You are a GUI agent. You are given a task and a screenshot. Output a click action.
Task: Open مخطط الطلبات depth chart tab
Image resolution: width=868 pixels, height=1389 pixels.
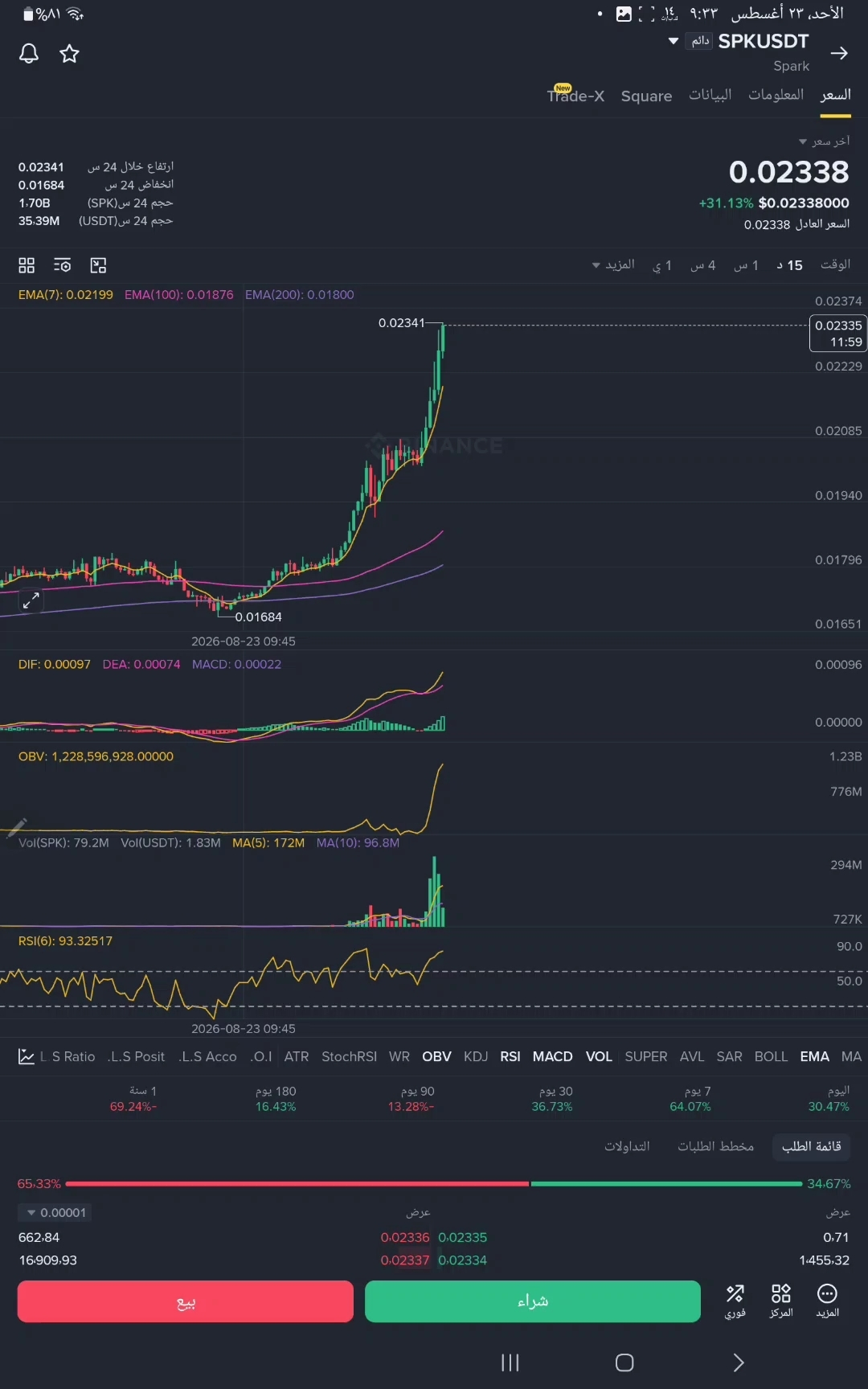tap(715, 1146)
